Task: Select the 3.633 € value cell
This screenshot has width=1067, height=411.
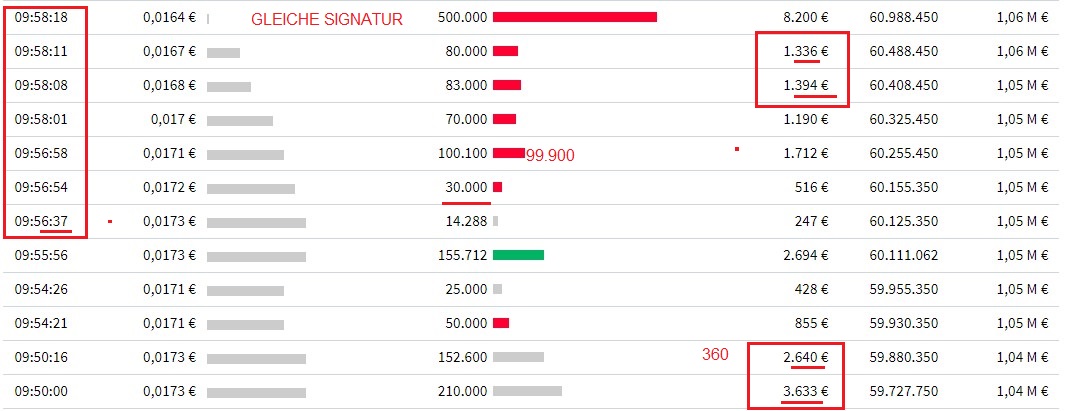Action: click(806, 391)
